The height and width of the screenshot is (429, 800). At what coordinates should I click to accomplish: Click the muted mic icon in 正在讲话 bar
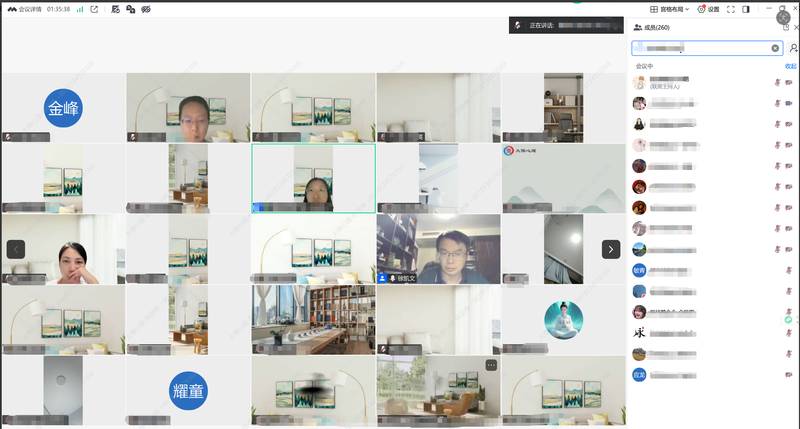[518, 25]
